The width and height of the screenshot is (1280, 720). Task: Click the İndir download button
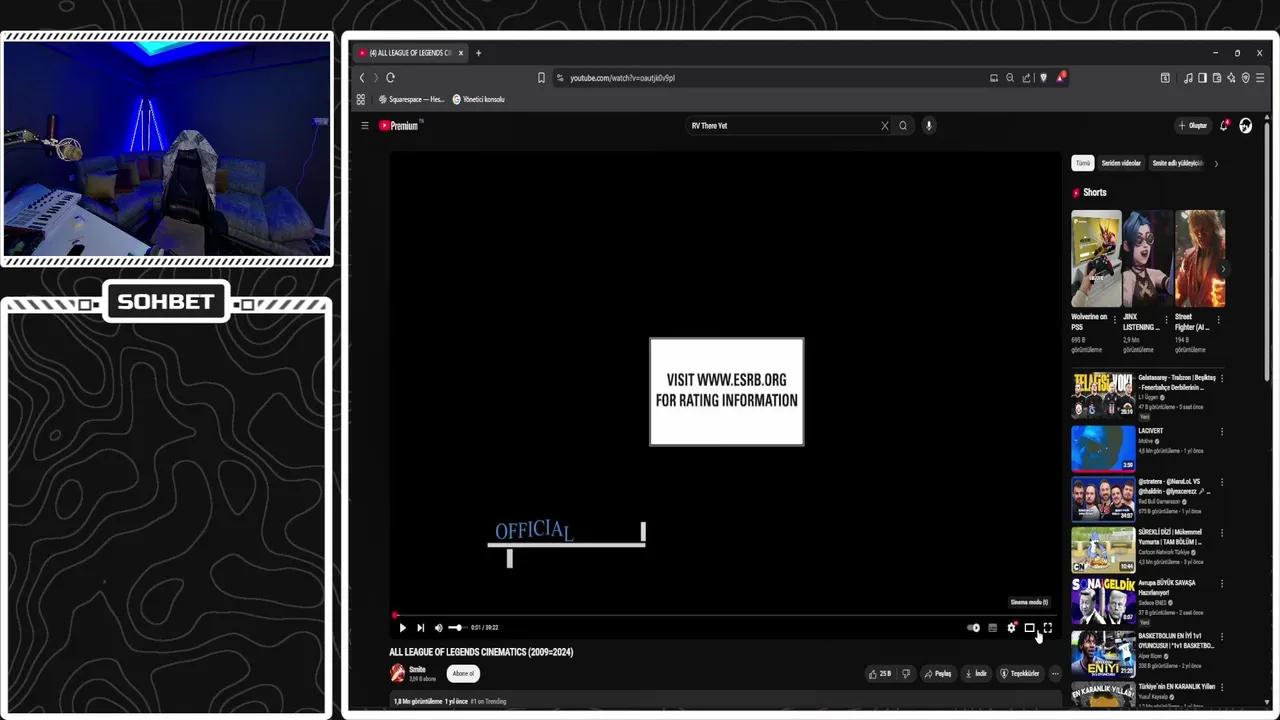click(975, 674)
